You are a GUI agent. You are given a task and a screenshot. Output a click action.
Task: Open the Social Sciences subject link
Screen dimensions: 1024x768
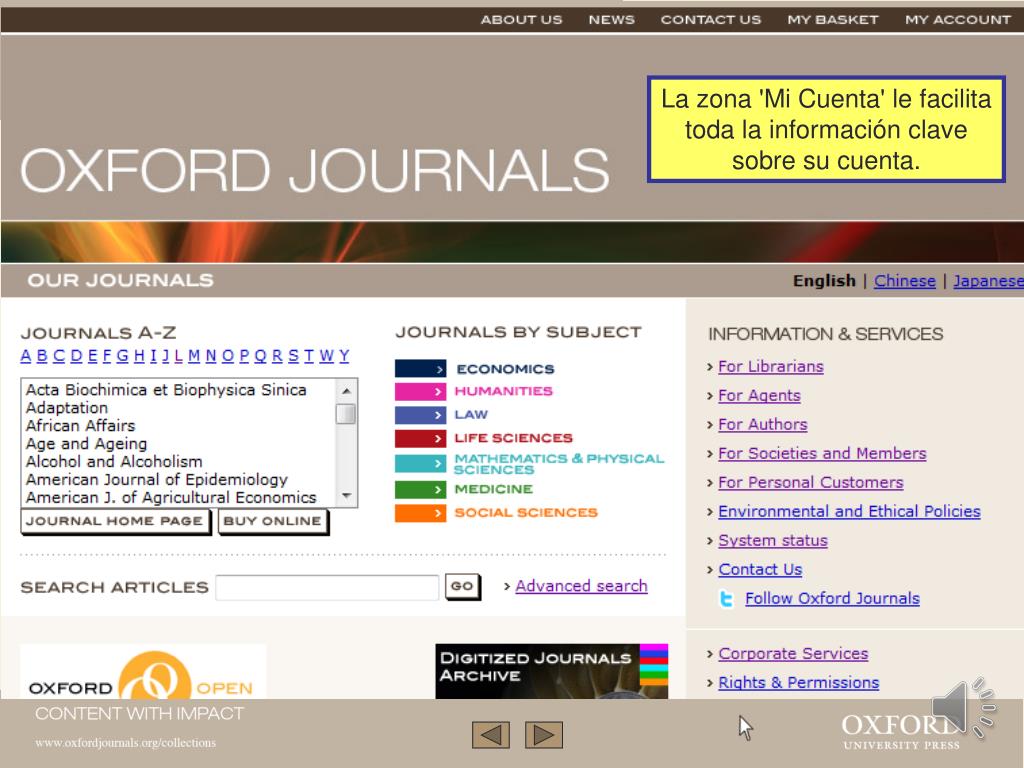[526, 513]
